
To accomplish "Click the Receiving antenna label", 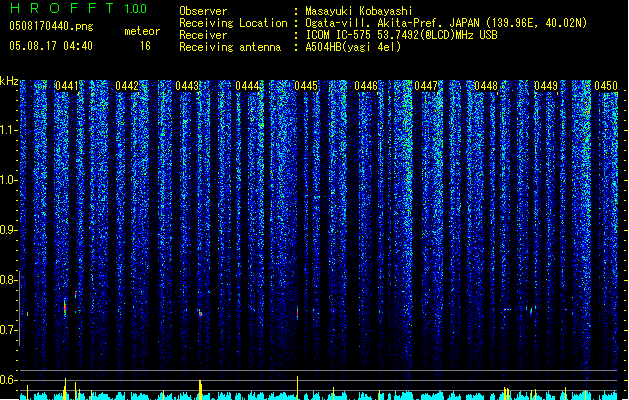I will coord(230,47).
